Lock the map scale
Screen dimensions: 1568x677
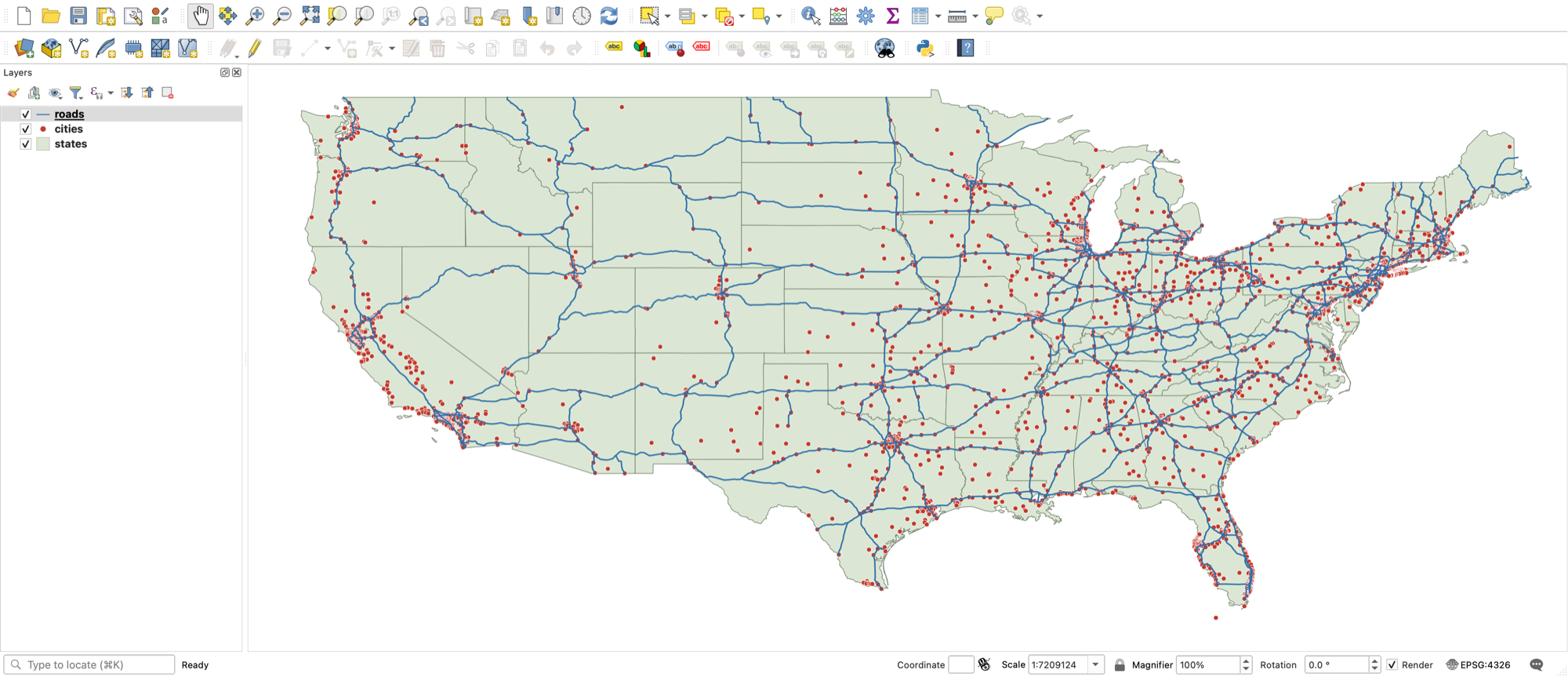(x=1120, y=664)
